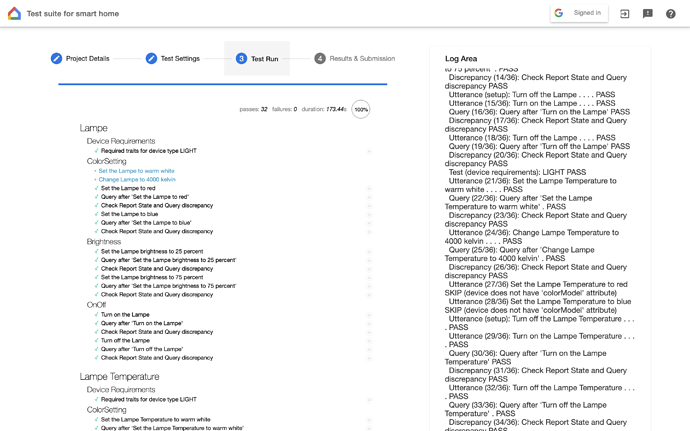
Task: Expand details for 'Set the Lampe to blue'
Action: pos(369,214)
